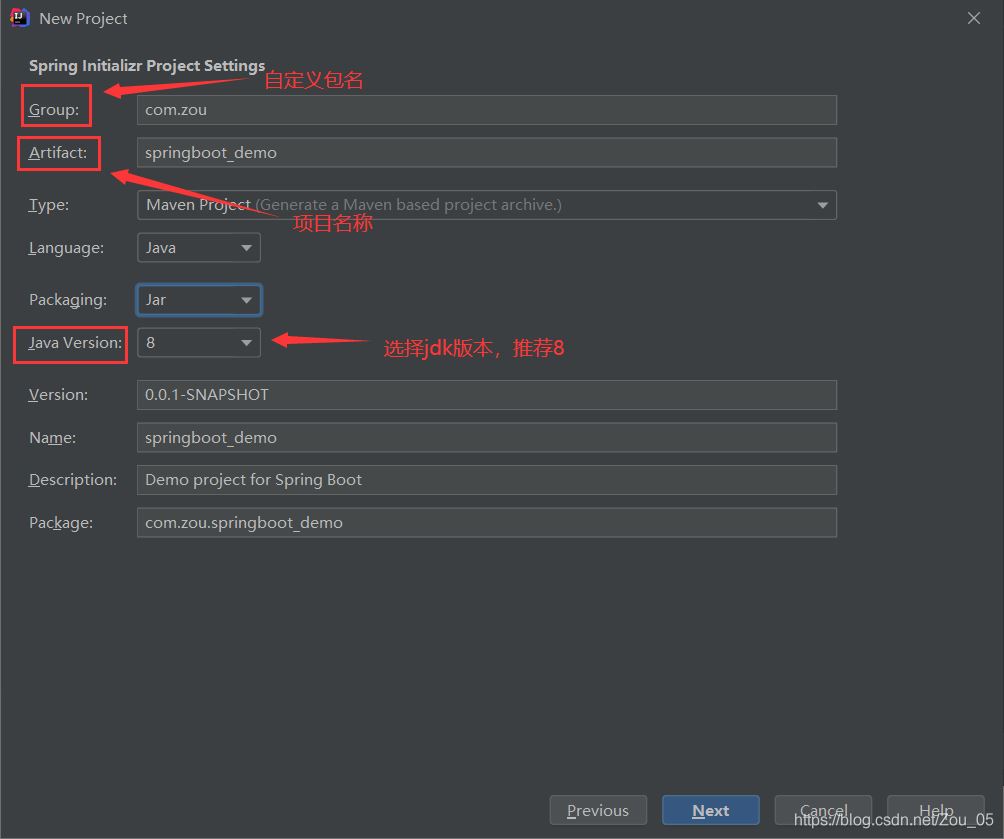Click the IntelliJ IDEA logo icon

[x=18, y=18]
